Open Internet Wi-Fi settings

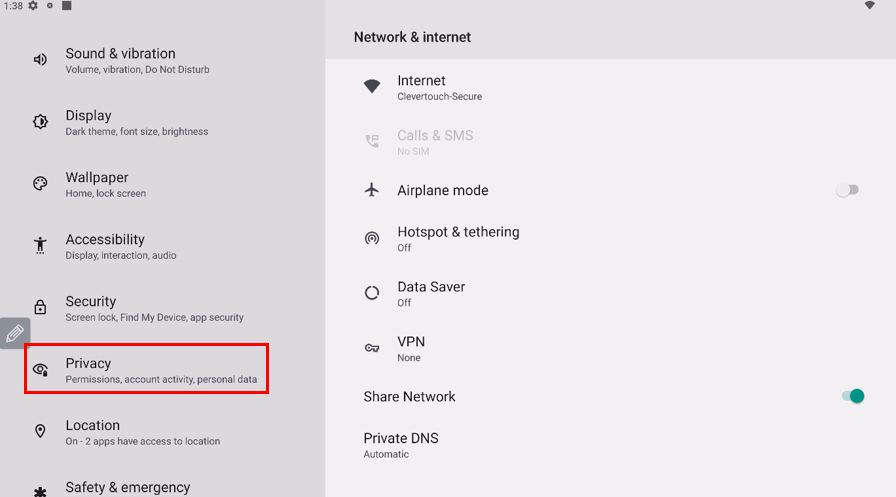click(x=439, y=87)
